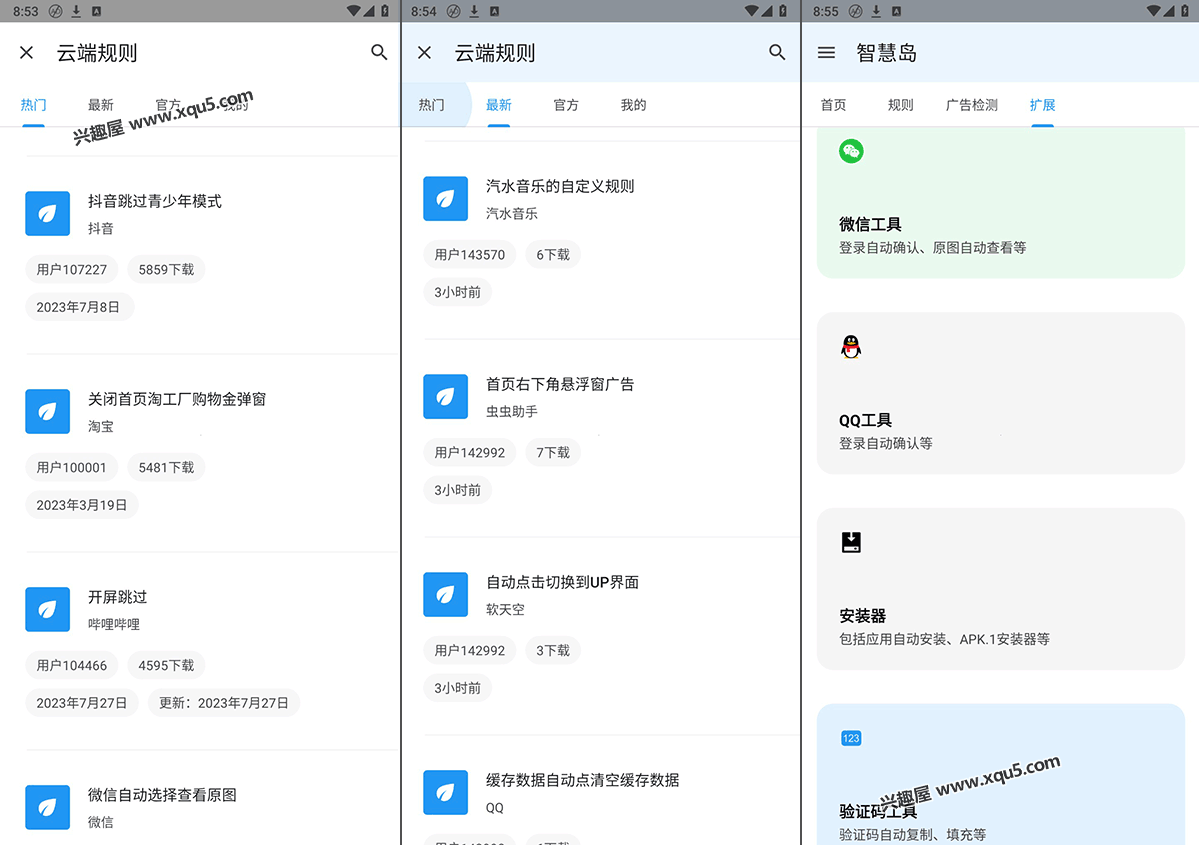
Task: Switch to 扩展 tab in 智慧岛
Action: (1042, 105)
